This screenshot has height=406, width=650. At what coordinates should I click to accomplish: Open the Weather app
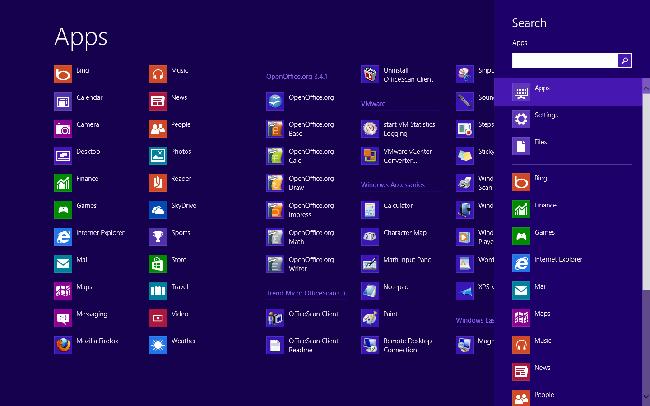tap(158, 345)
